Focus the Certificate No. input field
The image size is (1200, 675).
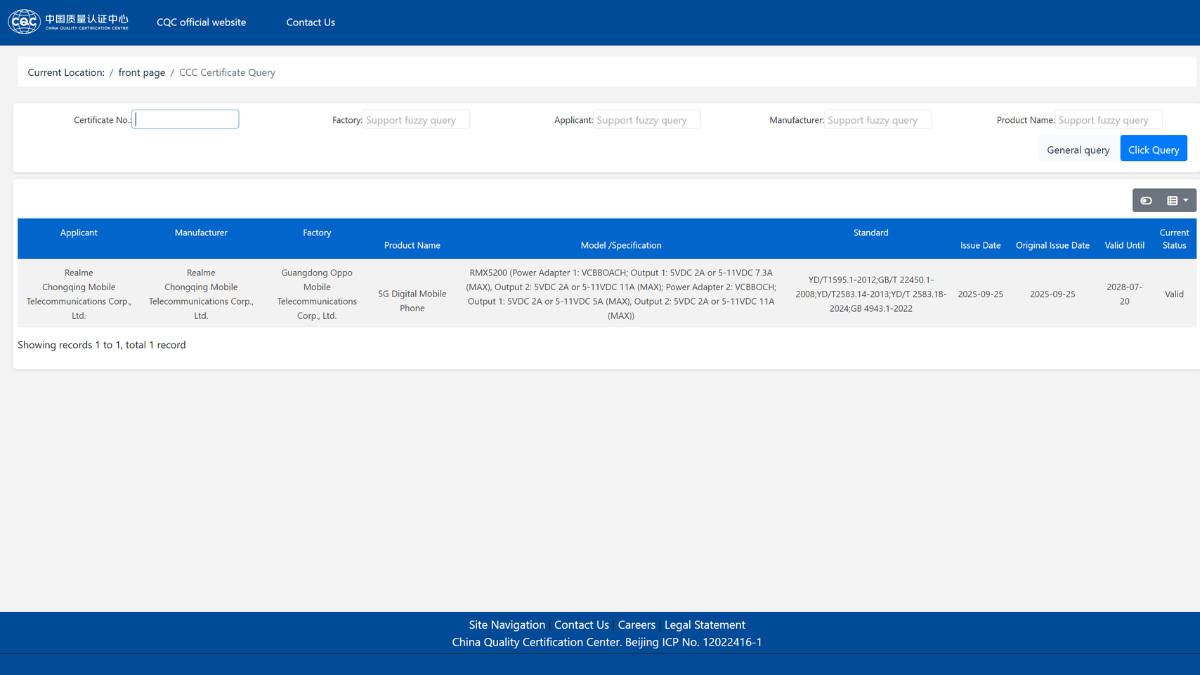coord(186,119)
